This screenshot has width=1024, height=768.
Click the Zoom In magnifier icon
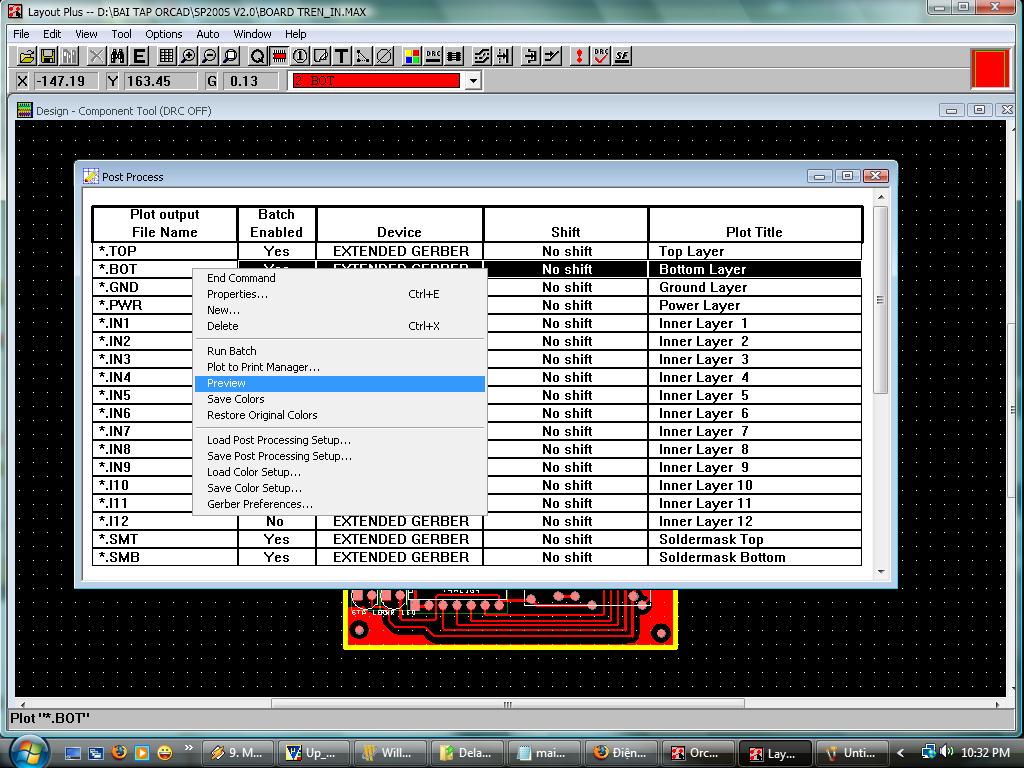coord(188,56)
